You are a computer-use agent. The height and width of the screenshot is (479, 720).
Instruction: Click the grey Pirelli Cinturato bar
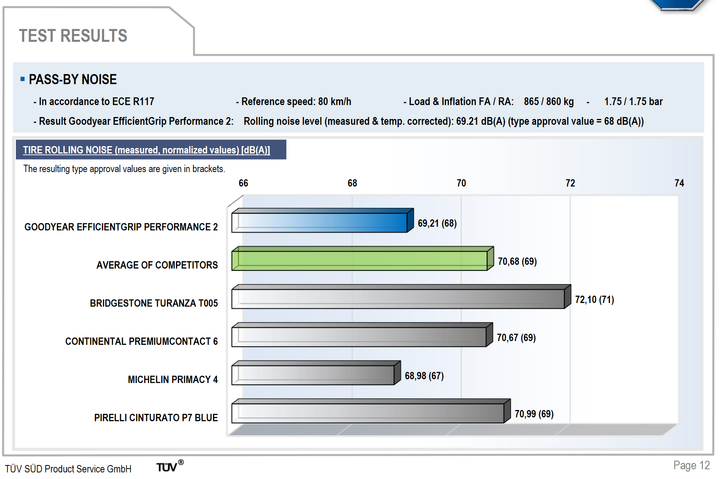click(371, 411)
